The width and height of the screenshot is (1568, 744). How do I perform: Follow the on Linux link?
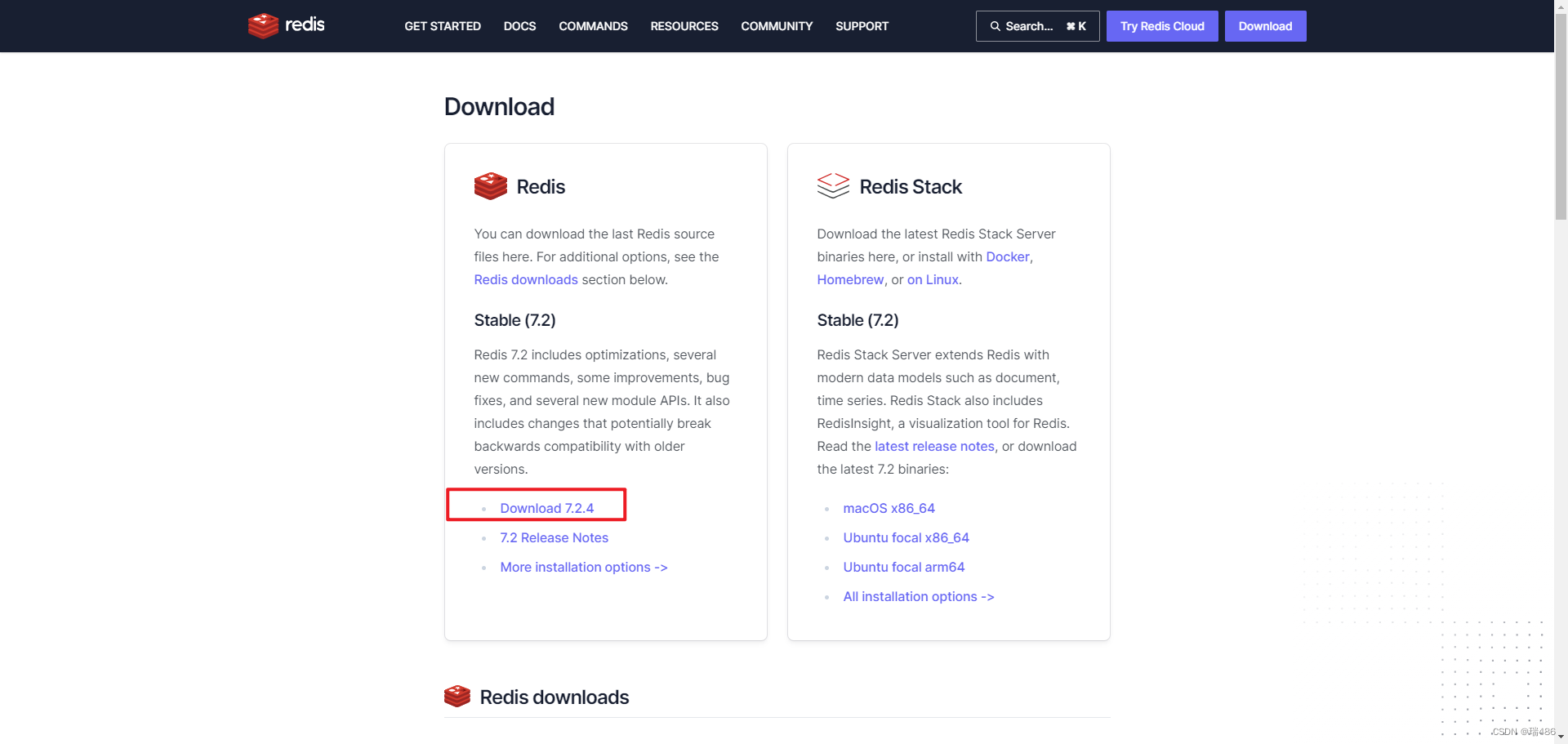pyautogui.click(x=933, y=279)
